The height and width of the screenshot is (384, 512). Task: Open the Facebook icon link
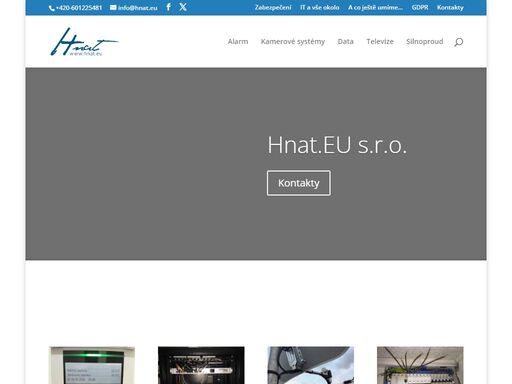click(168, 7)
